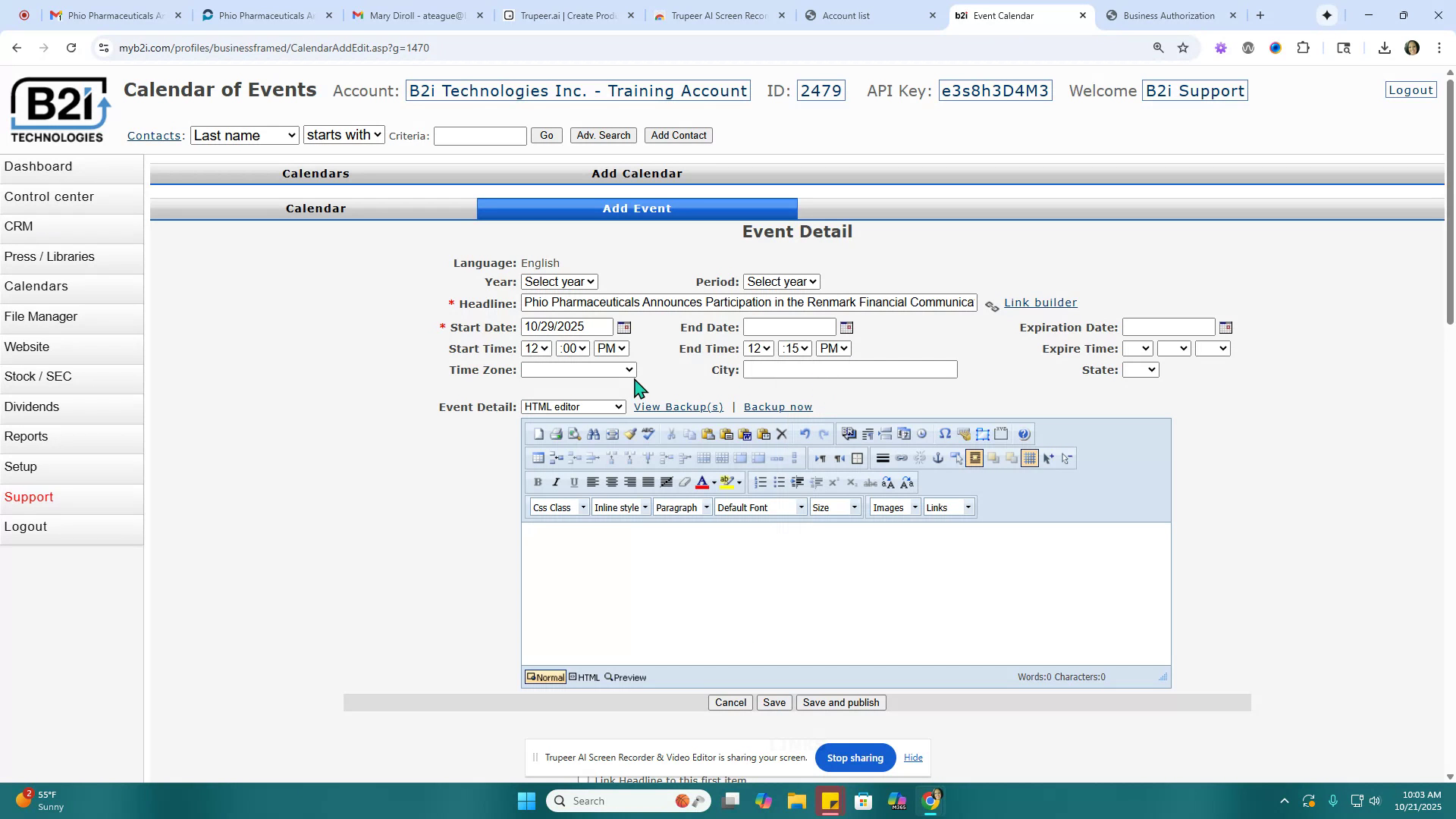Screen dimensions: 1456x819
Task: Open the calendar picker next to Start Date
Action: coord(623,326)
